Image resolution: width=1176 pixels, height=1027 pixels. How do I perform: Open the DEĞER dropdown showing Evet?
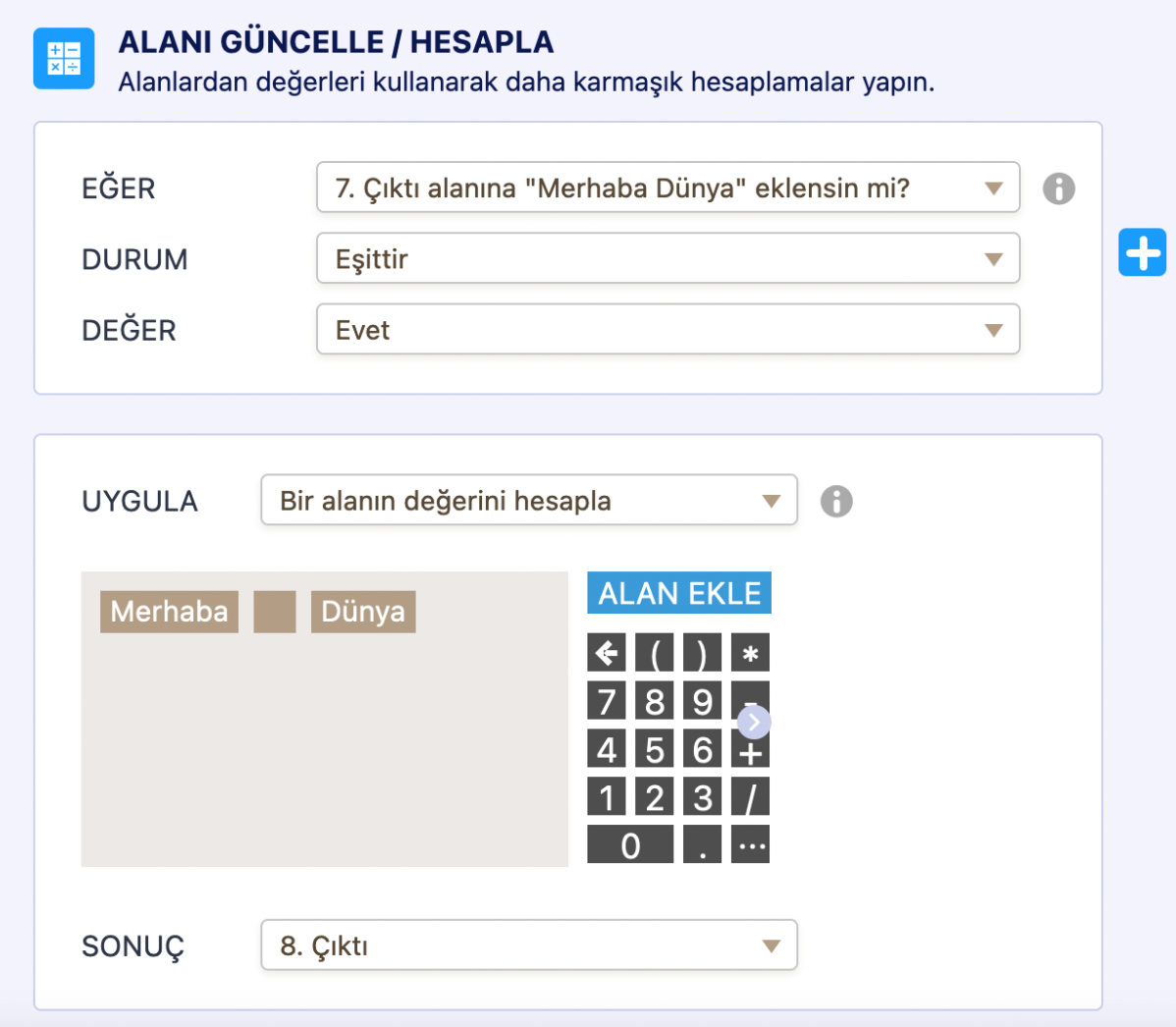pos(668,330)
